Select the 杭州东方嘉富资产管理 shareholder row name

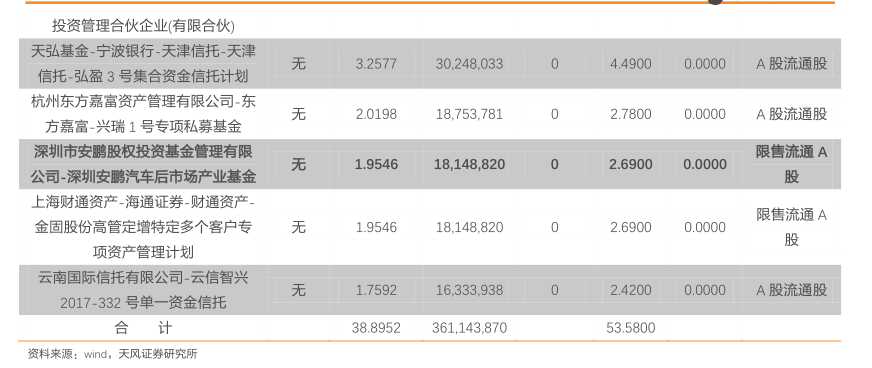143,114
